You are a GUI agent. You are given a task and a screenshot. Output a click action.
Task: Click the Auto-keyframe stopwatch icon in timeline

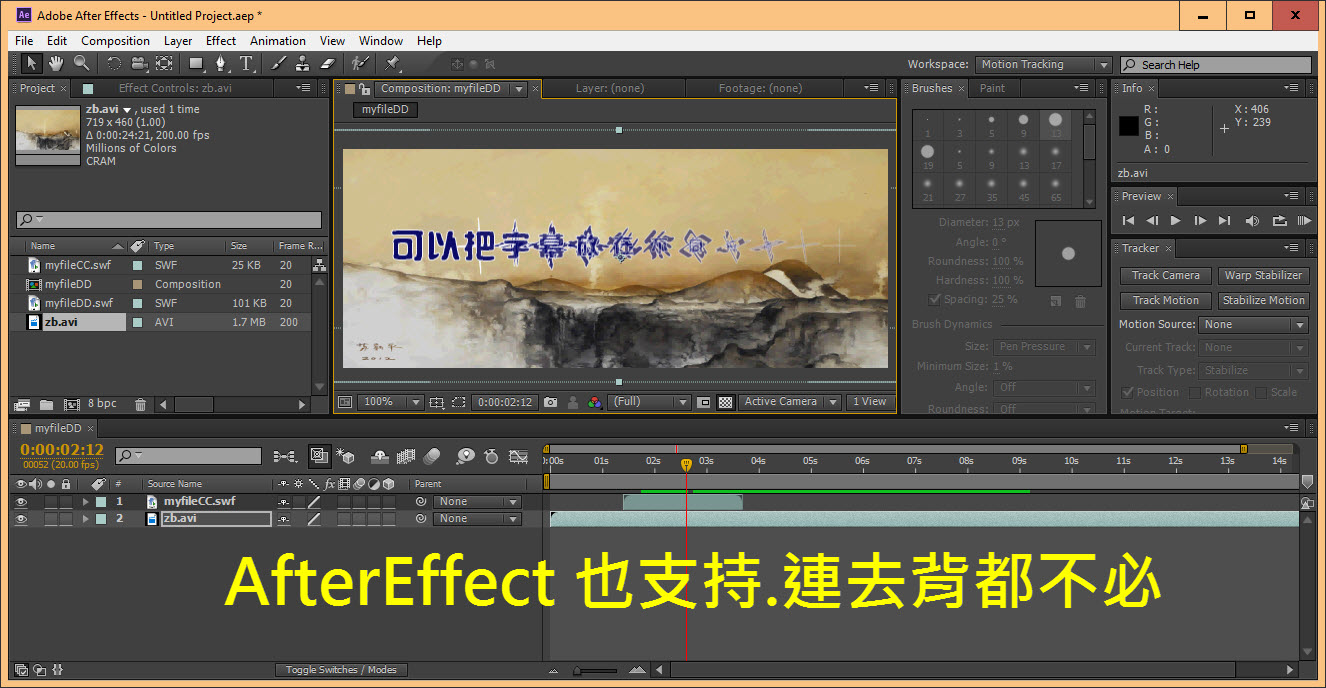click(x=491, y=456)
